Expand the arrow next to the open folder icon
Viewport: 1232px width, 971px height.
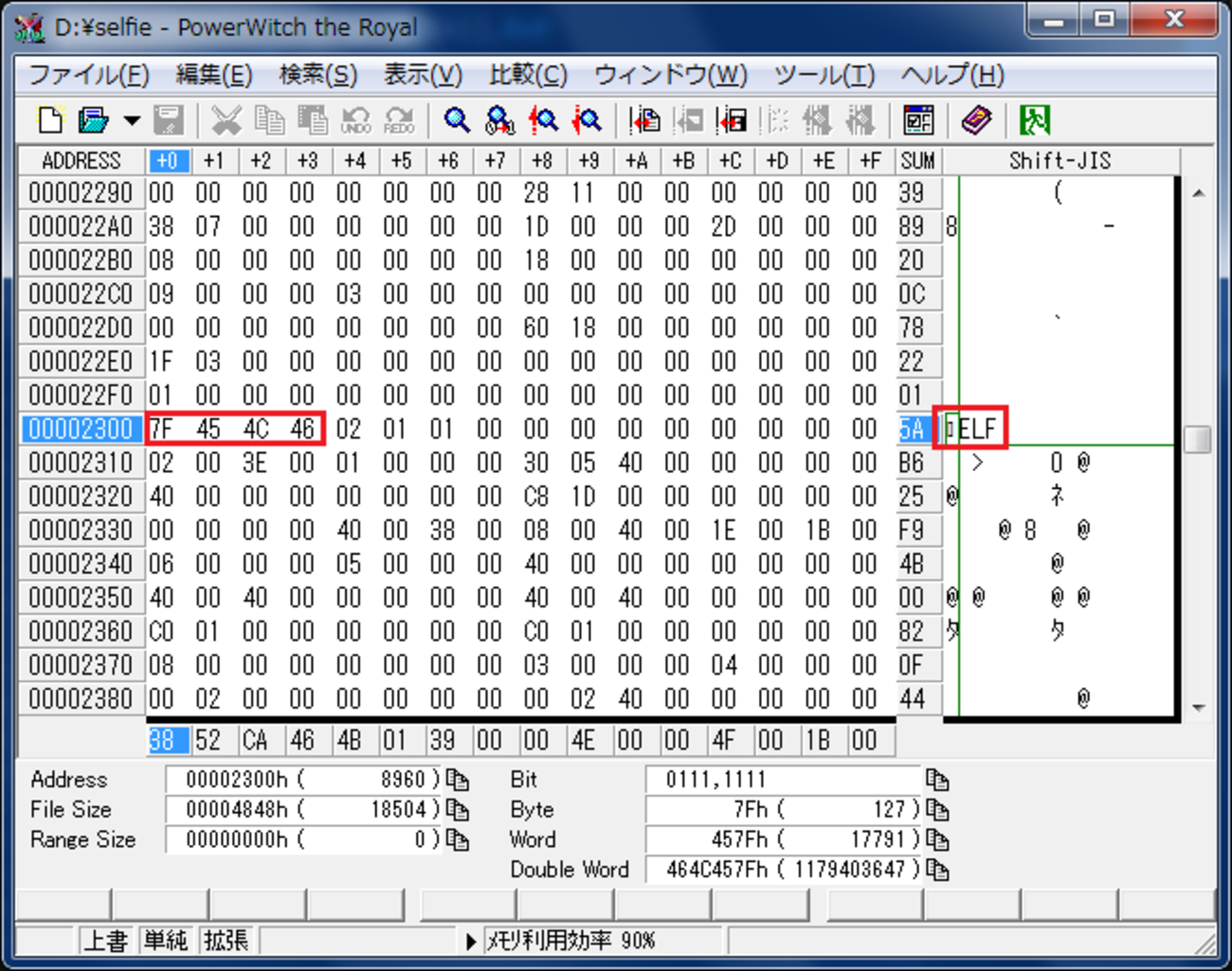tap(132, 120)
